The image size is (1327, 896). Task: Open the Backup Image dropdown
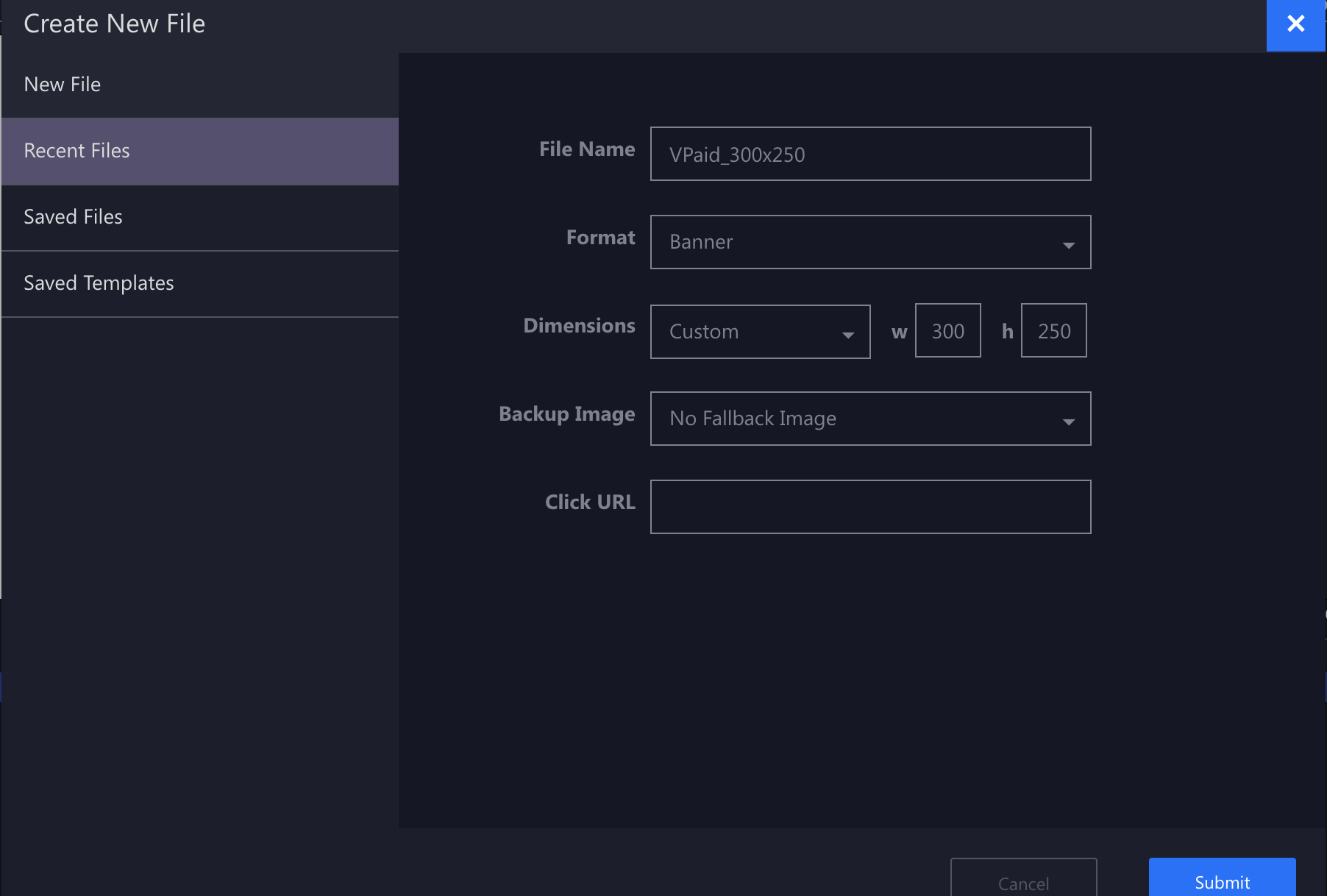870,419
